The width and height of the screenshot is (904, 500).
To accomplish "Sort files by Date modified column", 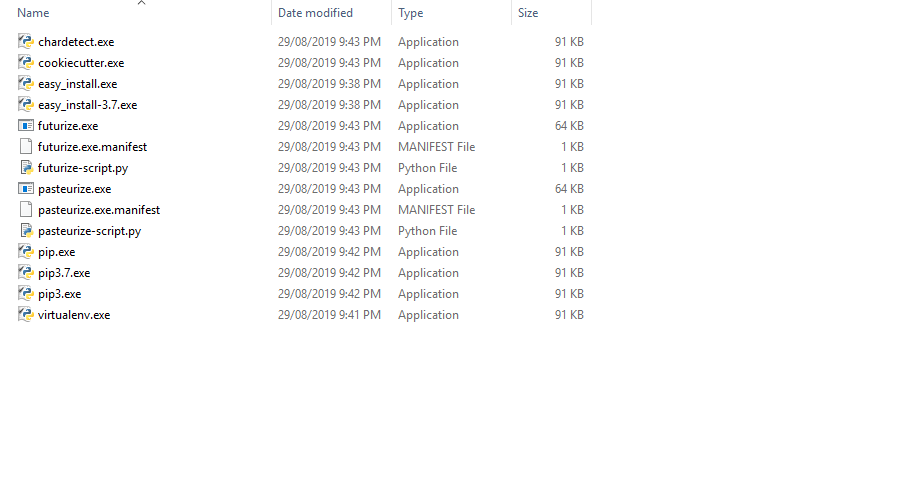I will coord(315,13).
